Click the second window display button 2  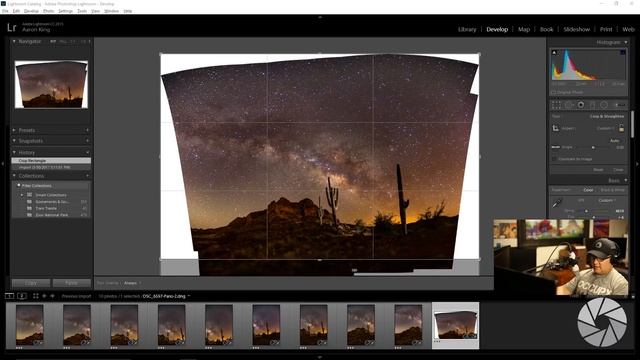tap(22, 296)
